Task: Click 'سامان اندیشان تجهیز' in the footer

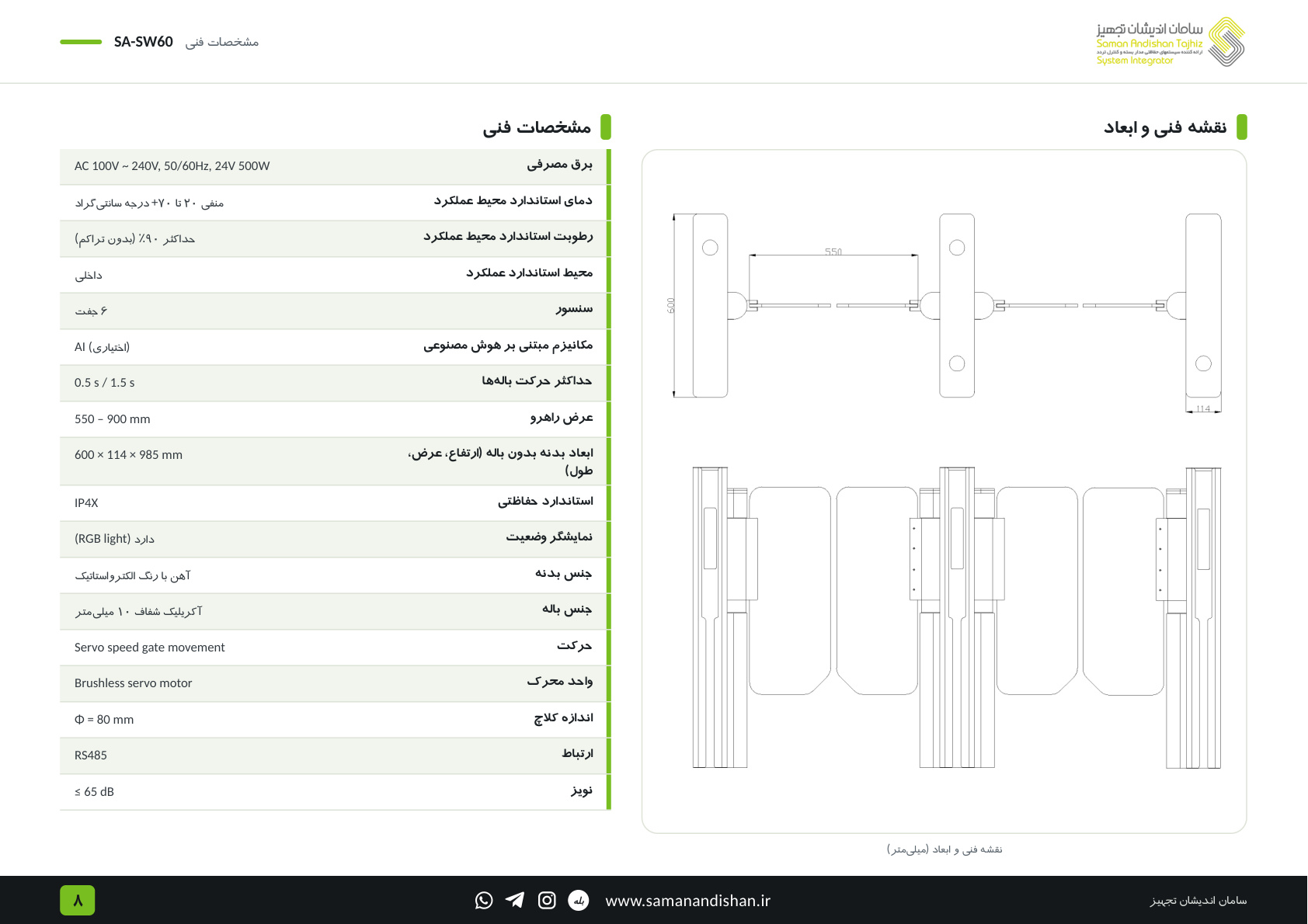Action: pos(1198,901)
